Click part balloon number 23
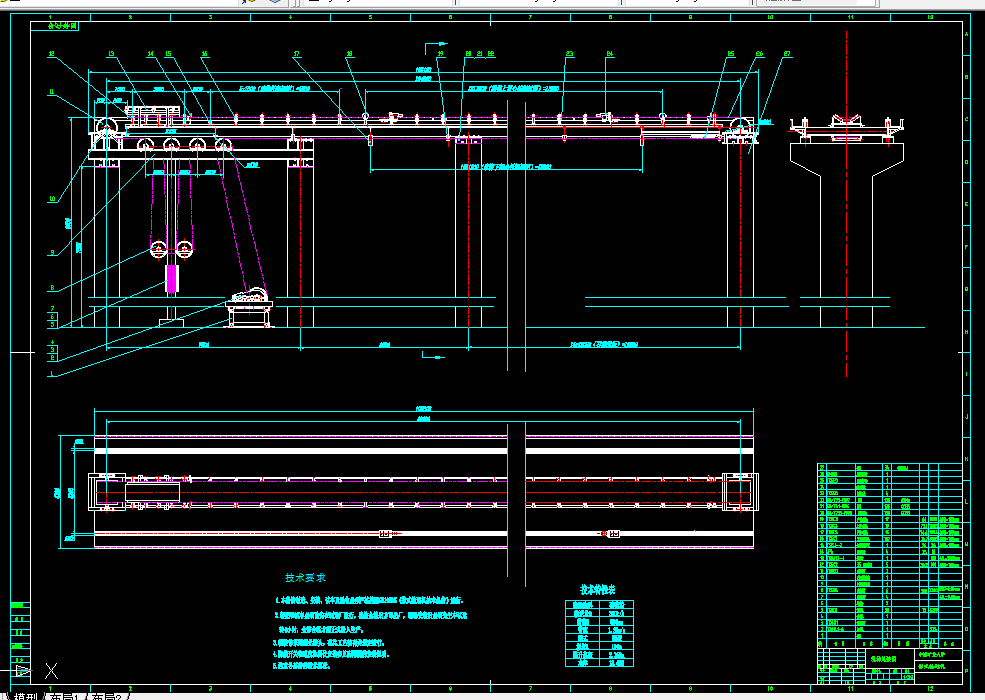 pyautogui.click(x=569, y=54)
